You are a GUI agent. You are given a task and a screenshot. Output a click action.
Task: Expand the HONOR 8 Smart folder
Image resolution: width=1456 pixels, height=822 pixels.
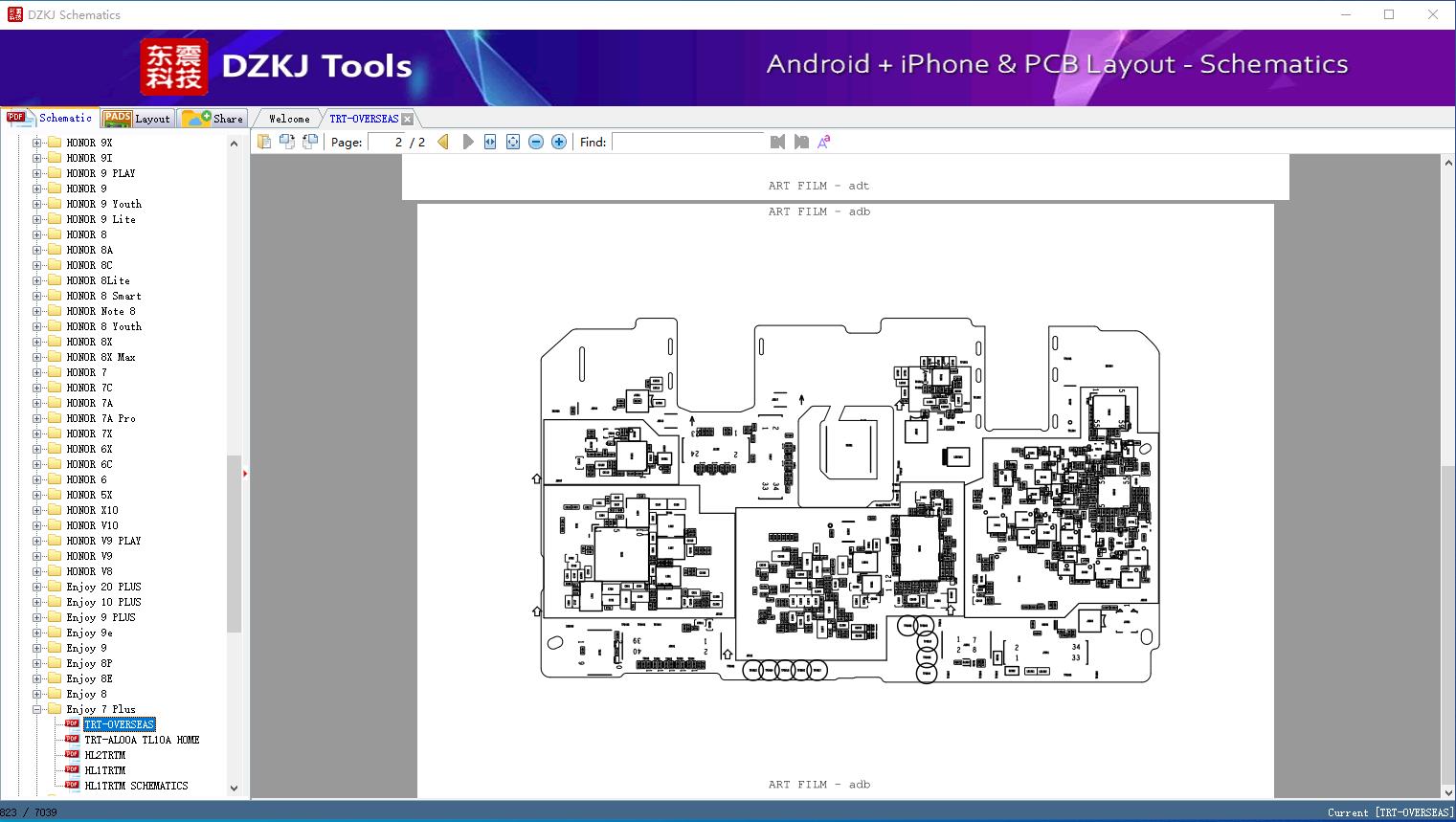coord(37,296)
